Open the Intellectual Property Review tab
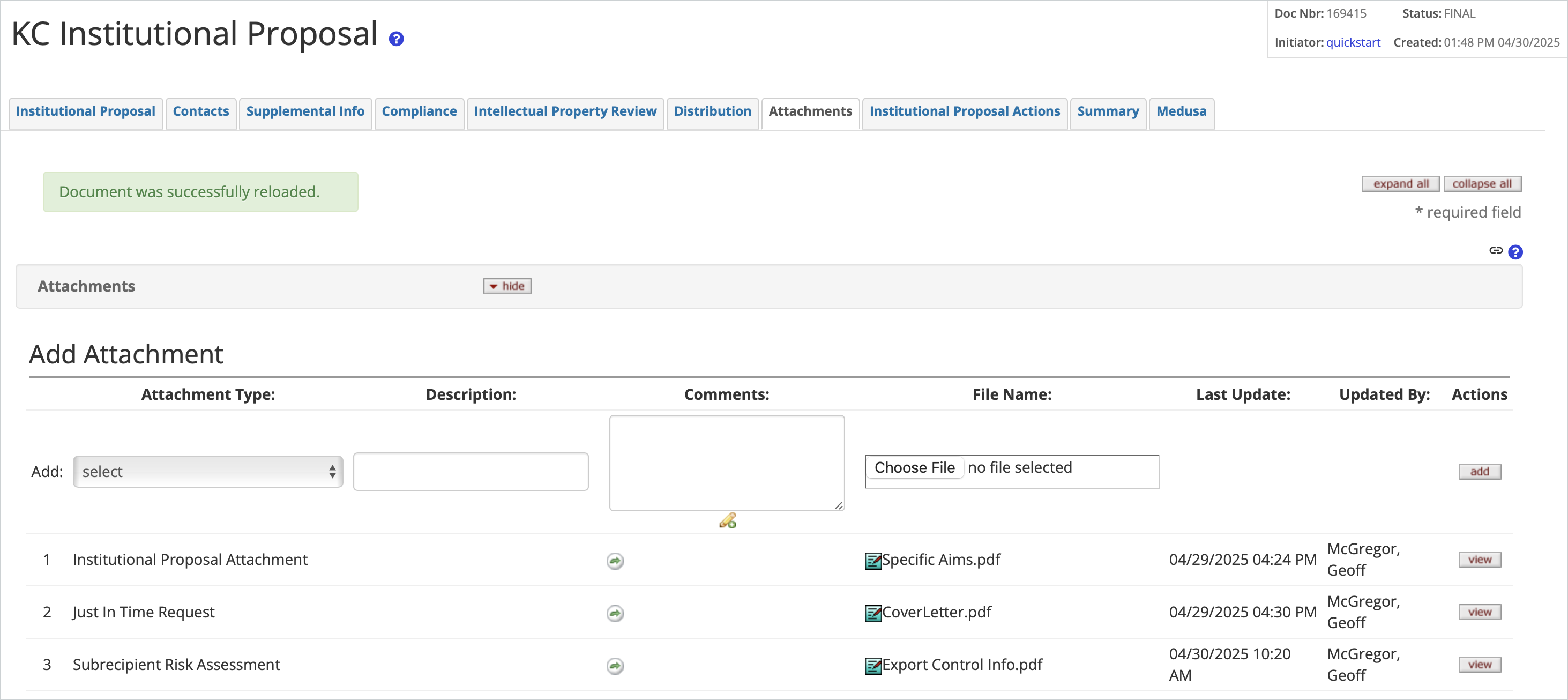1568x700 pixels. (x=565, y=111)
